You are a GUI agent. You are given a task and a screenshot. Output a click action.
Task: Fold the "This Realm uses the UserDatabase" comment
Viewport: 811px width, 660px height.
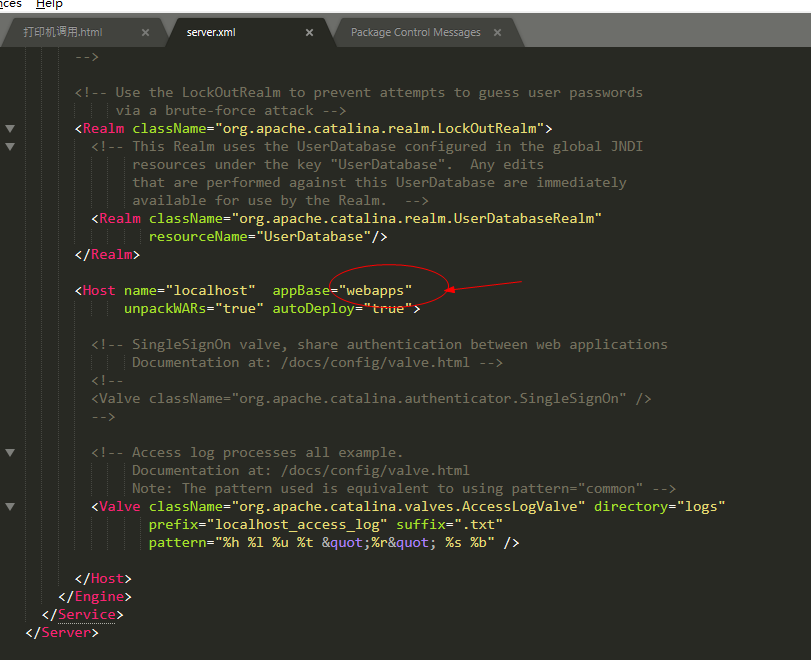tap(10, 146)
